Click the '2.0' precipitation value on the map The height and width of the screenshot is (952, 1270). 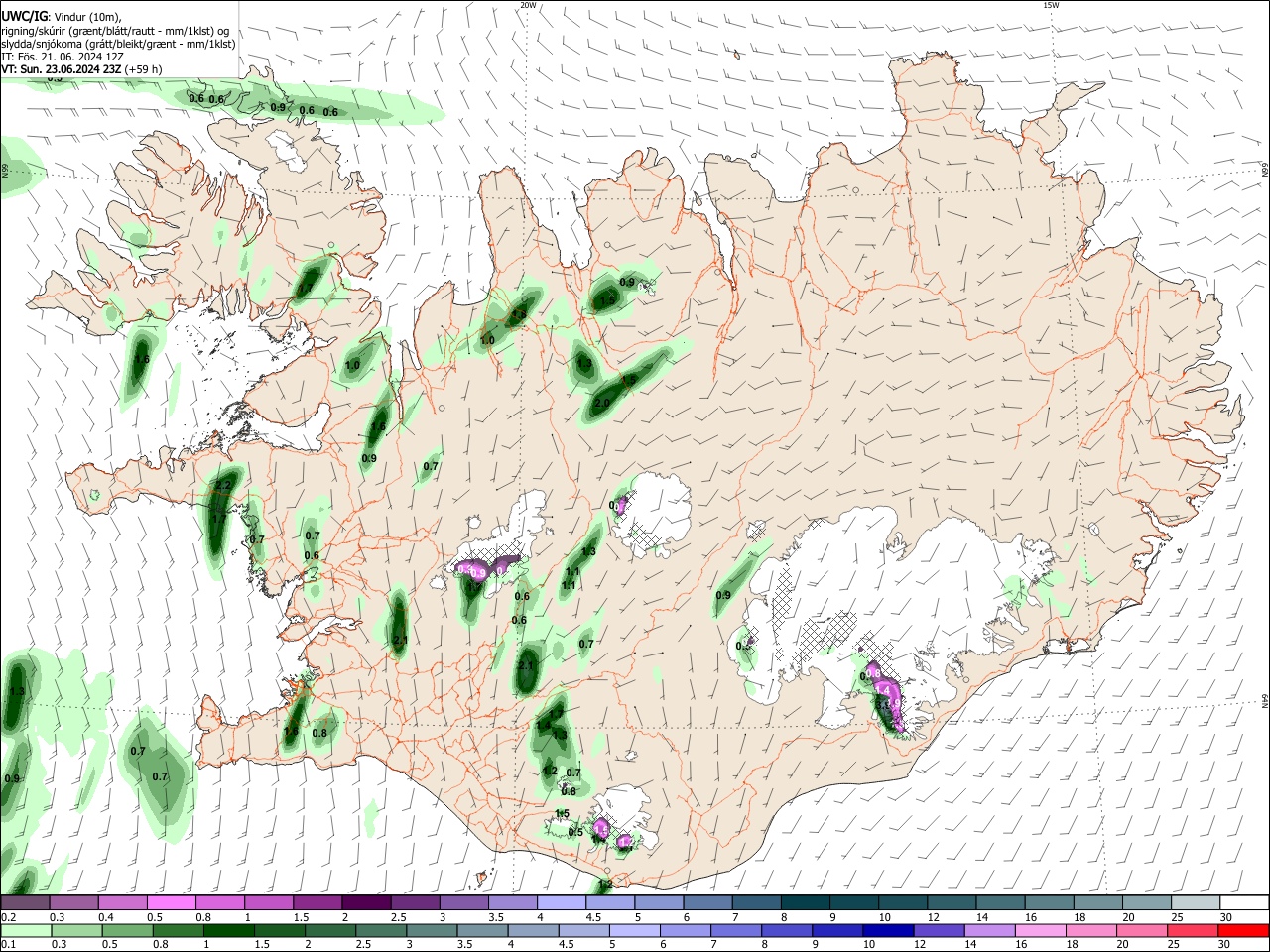pyautogui.click(x=602, y=403)
